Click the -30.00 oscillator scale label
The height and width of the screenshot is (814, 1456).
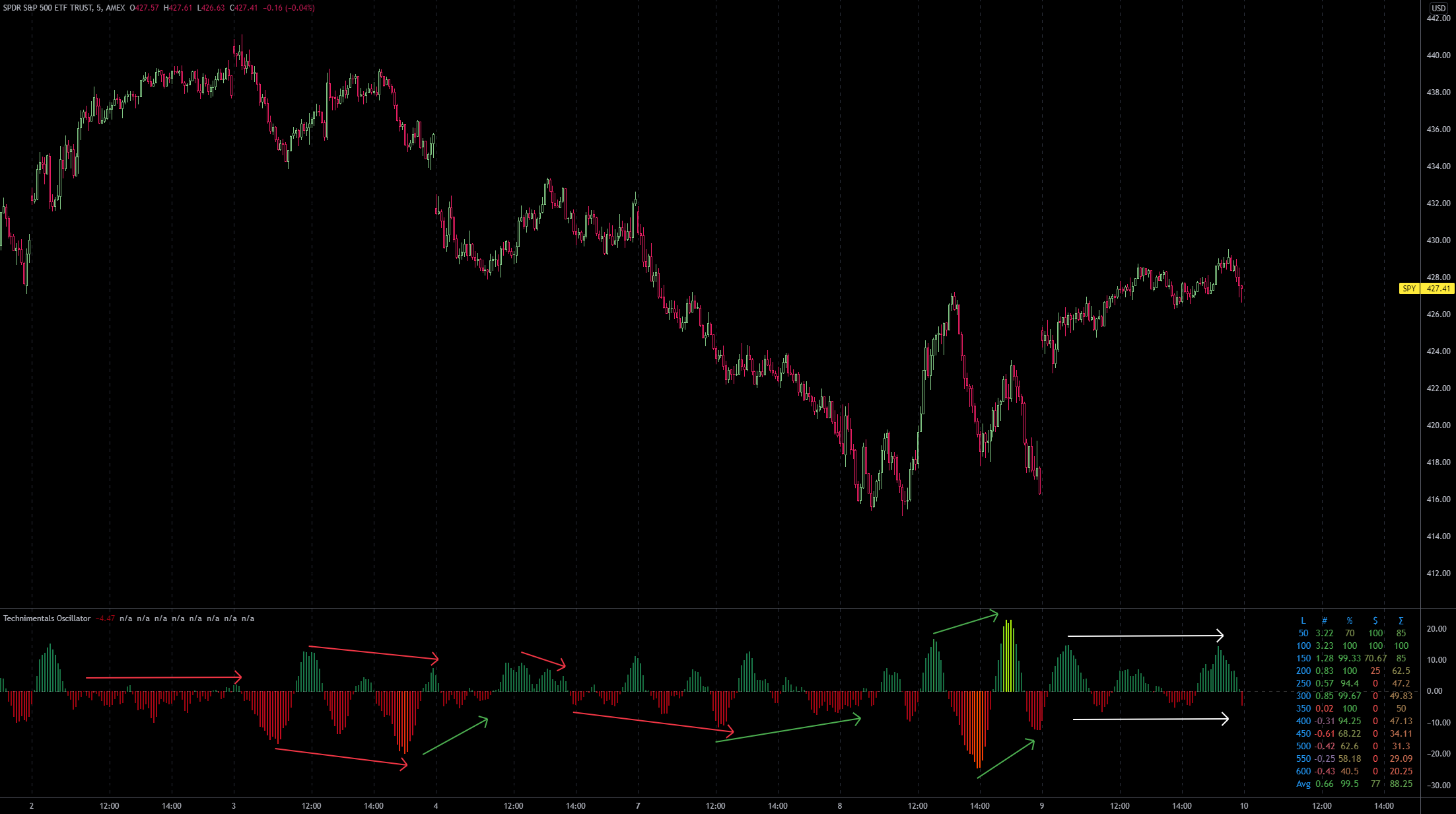(x=1438, y=785)
